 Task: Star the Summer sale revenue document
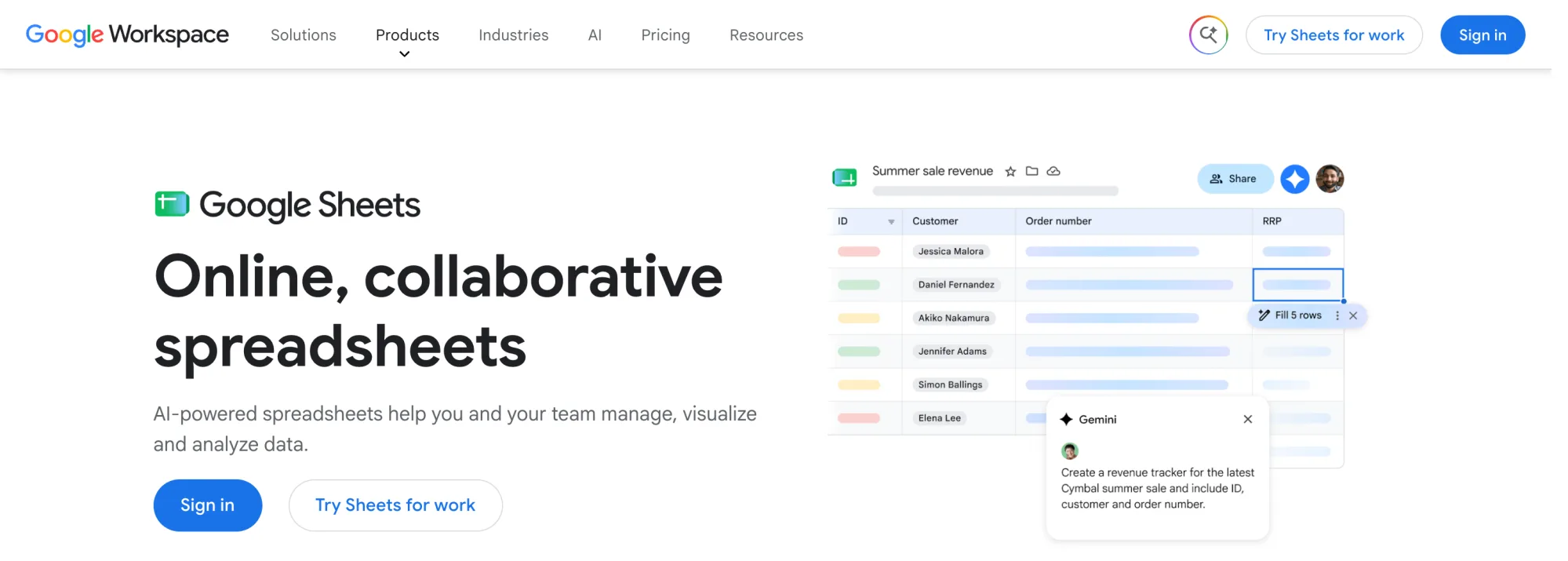point(1010,171)
